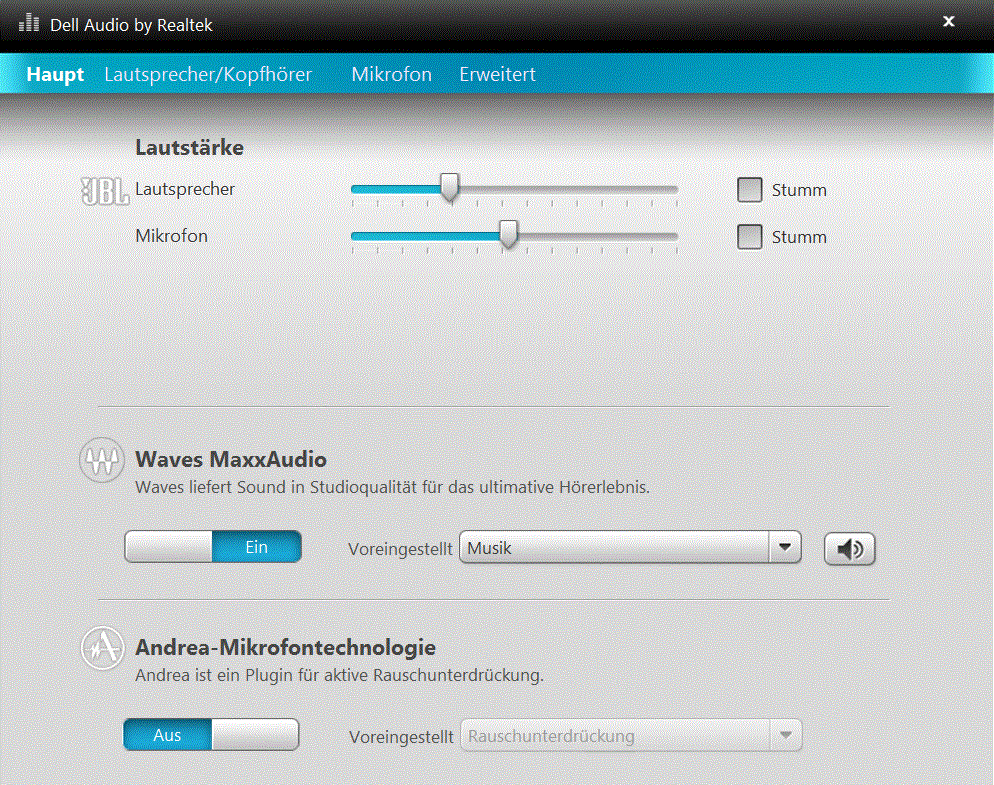Click the Waves MaxxAudio logo icon
Image resolution: width=994 pixels, height=785 pixels.
click(101, 460)
